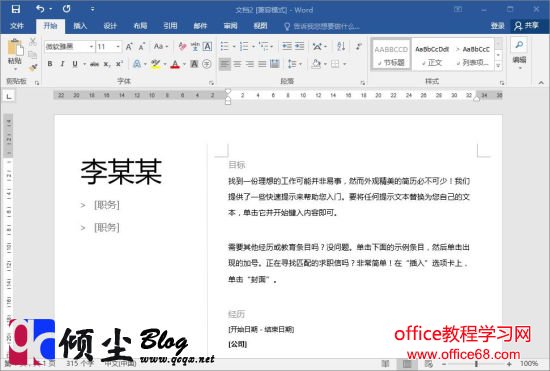
Task: Open the font name combo box
Action: click(70, 46)
